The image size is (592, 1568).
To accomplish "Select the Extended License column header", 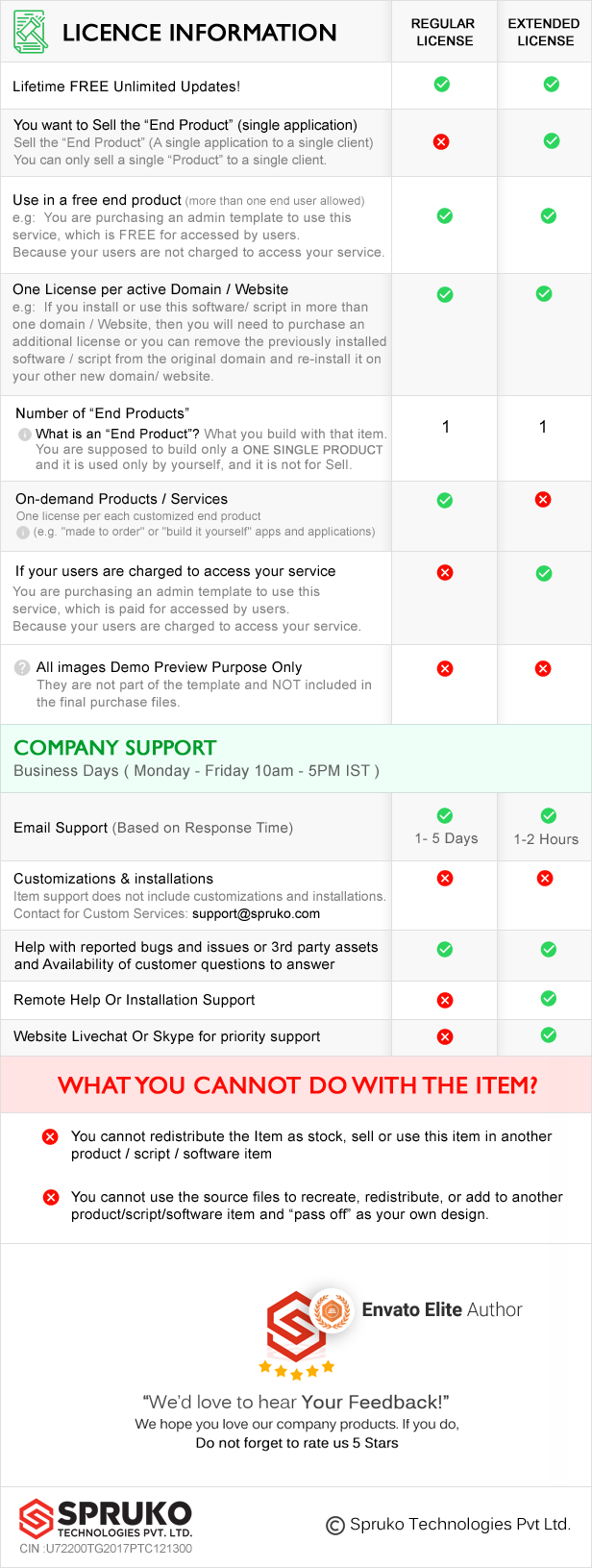I will (x=544, y=32).
